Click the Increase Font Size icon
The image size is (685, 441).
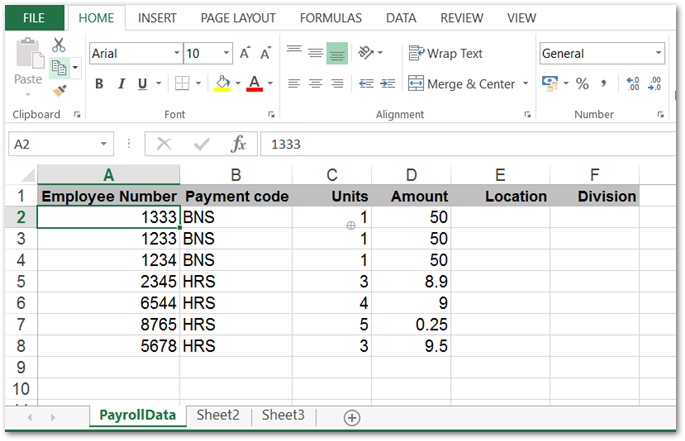(x=245, y=54)
